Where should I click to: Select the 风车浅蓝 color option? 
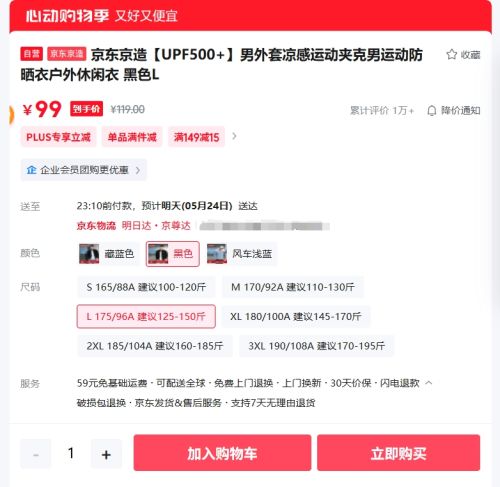pos(241,254)
